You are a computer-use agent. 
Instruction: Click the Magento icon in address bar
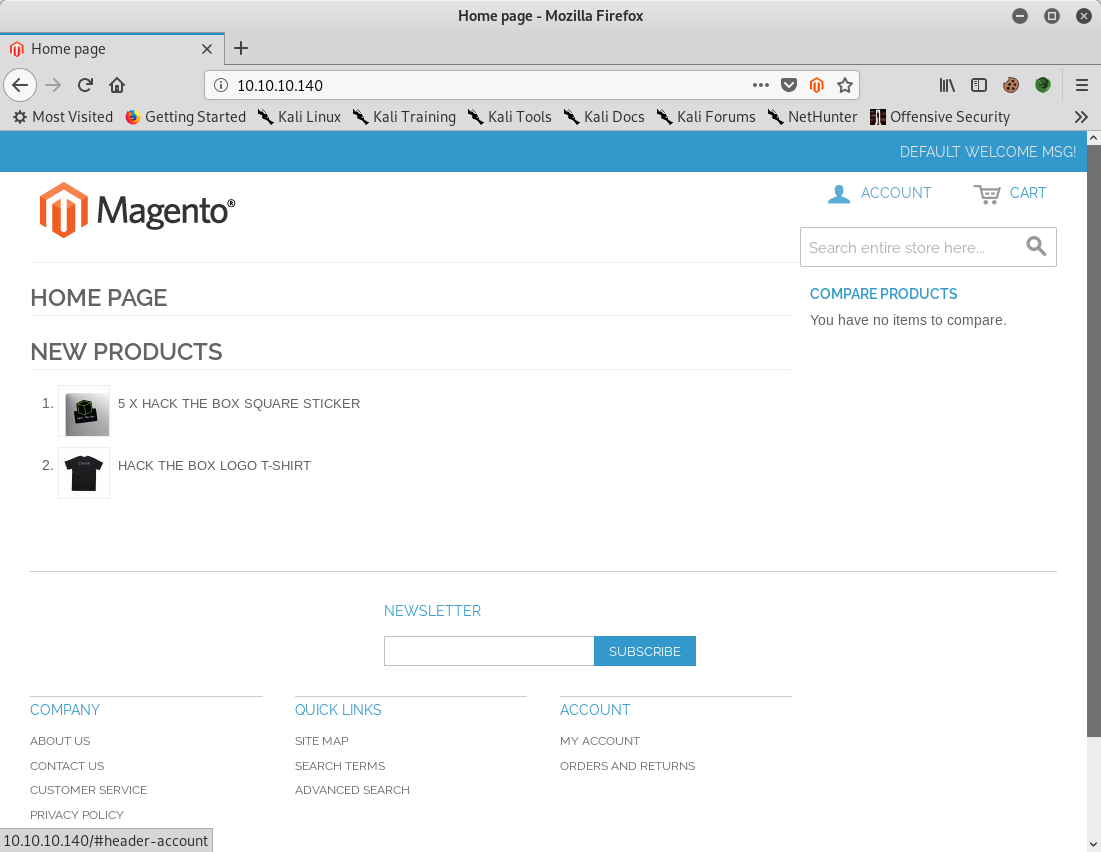pyautogui.click(x=816, y=85)
